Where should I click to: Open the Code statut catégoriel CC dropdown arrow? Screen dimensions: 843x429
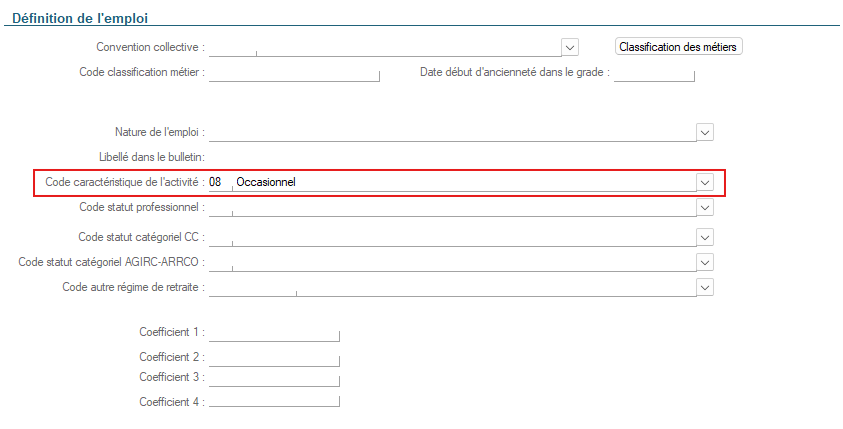tap(704, 237)
